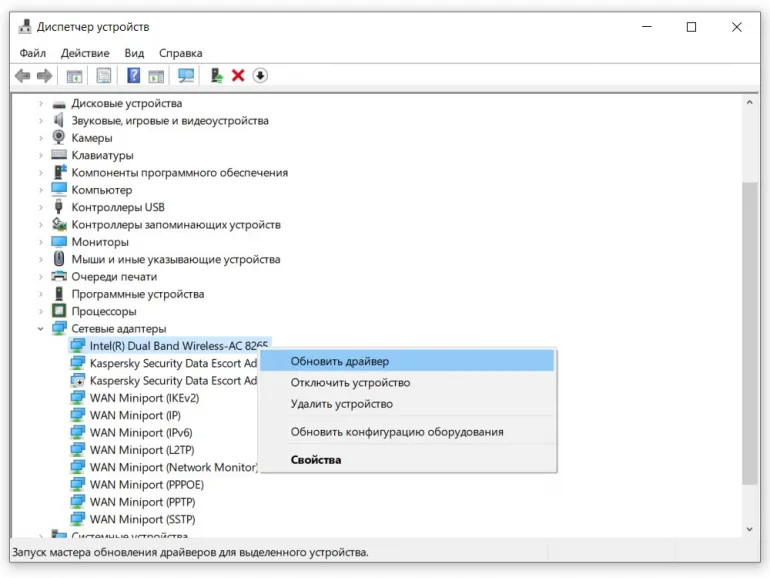Viewport: 770px width, 578px height.
Task: Click the scan hardware monitor toolbar icon
Action: point(186,76)
